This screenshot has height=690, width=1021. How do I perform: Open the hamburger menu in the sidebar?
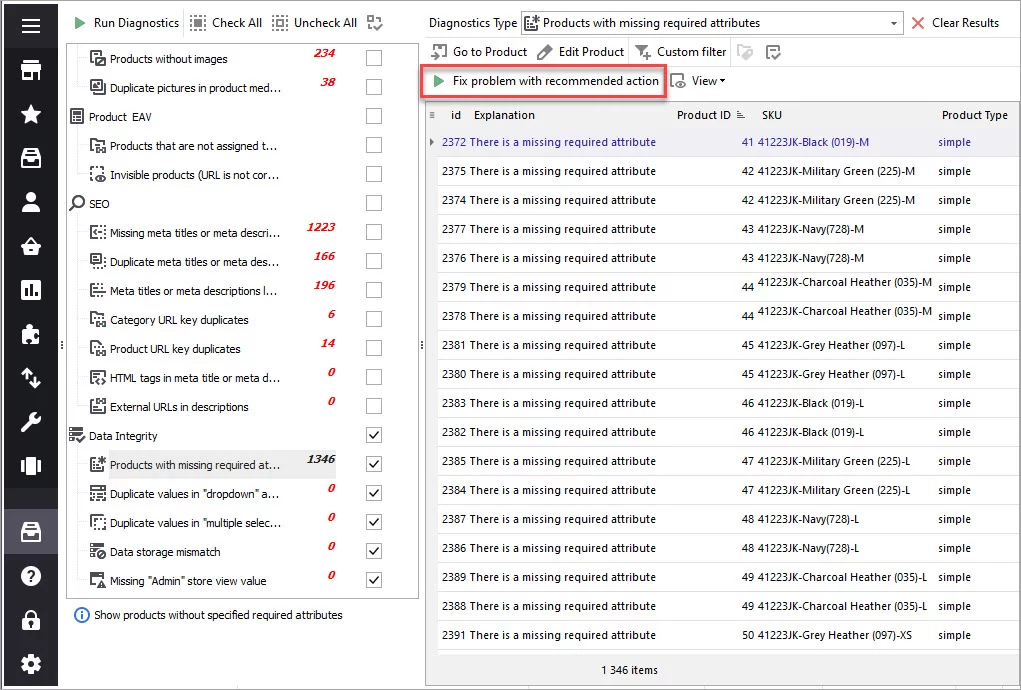tap(31, 25)
